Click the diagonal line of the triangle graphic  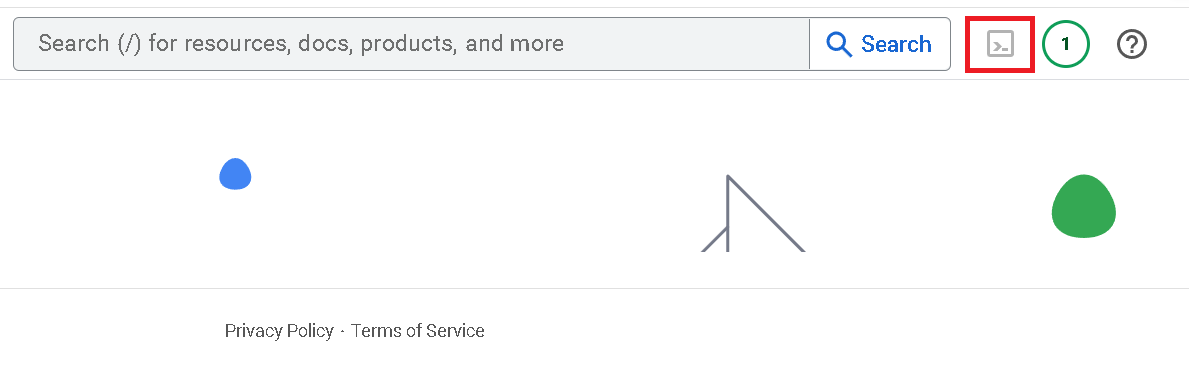coord(766,213)
